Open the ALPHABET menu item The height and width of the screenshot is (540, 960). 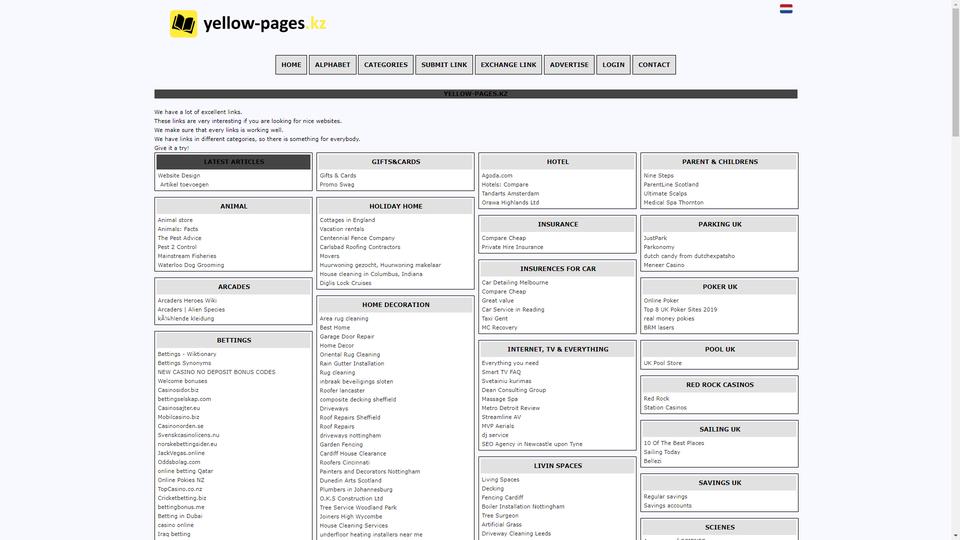[x=332, y=65]
